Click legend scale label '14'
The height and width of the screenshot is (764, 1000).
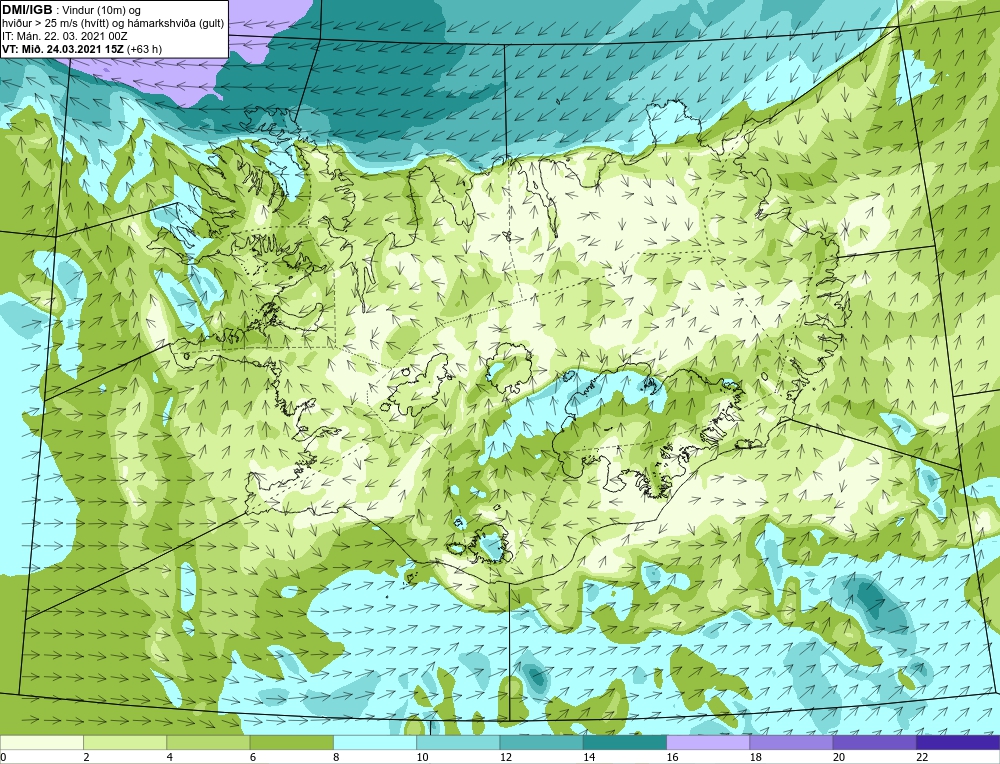click(588, 757)
